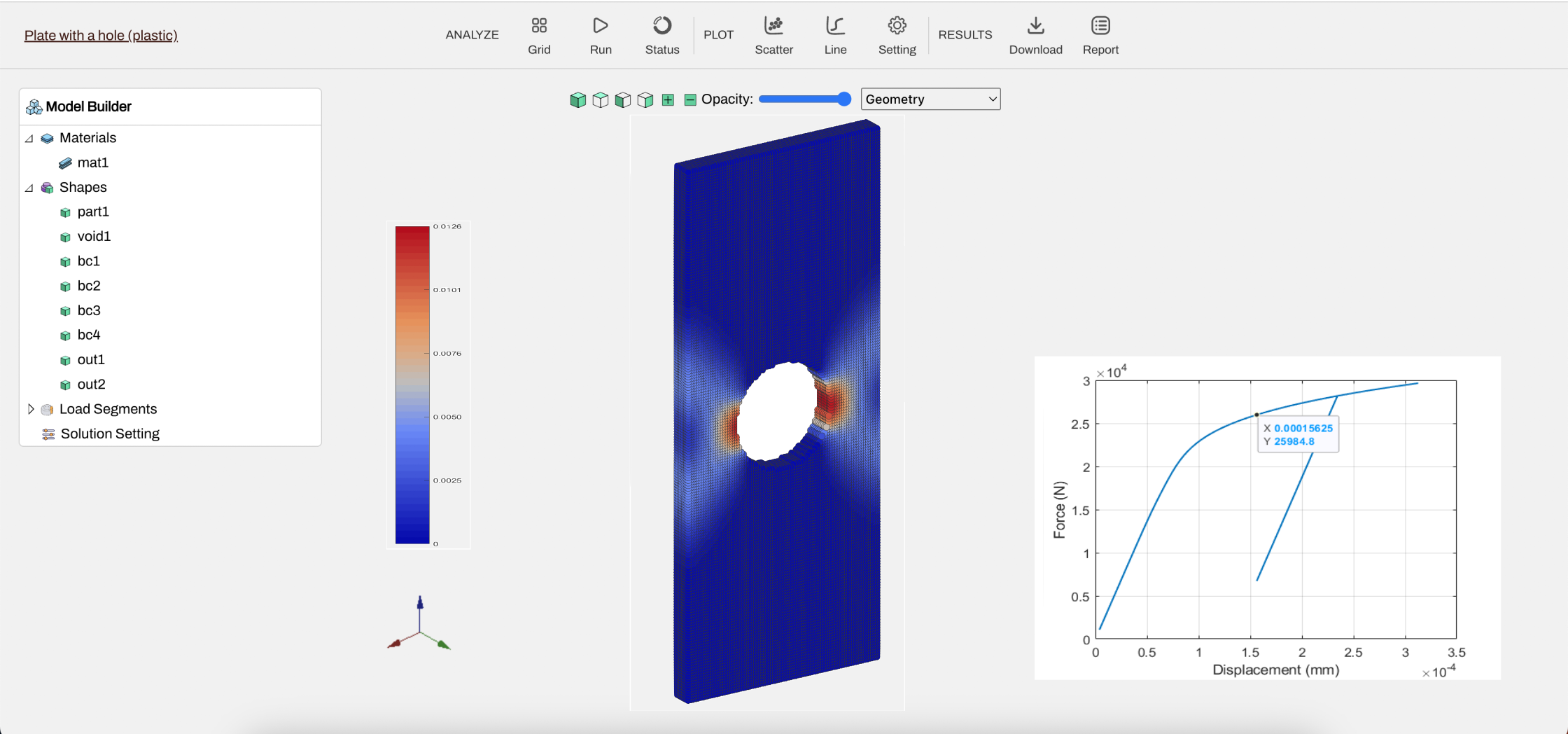Expand the Load Segments node
Screen dimensions: 1568x734
click(30, 409)
